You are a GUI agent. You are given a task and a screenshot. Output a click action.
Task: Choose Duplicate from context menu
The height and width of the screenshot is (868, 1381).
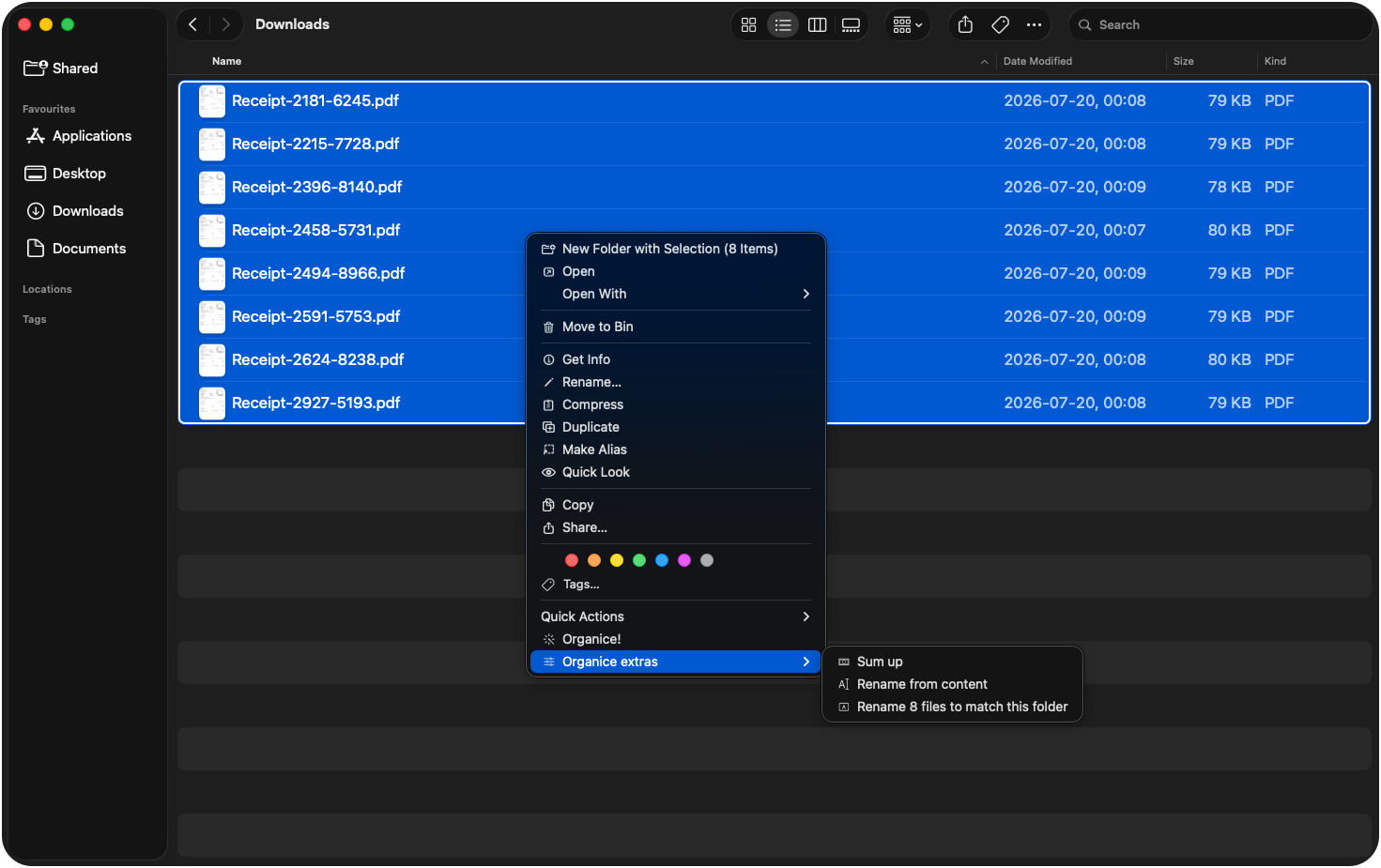(x=676, y=427)
